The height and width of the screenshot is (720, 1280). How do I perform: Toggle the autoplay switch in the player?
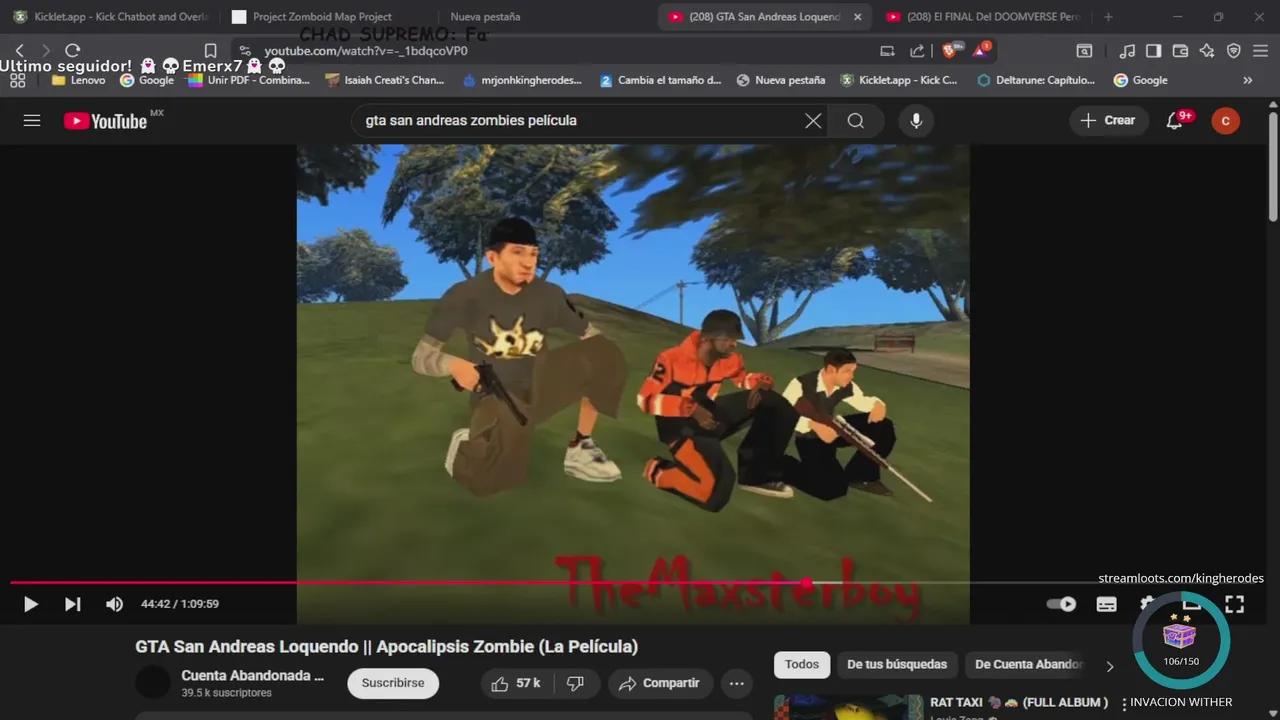point(1061,604)
